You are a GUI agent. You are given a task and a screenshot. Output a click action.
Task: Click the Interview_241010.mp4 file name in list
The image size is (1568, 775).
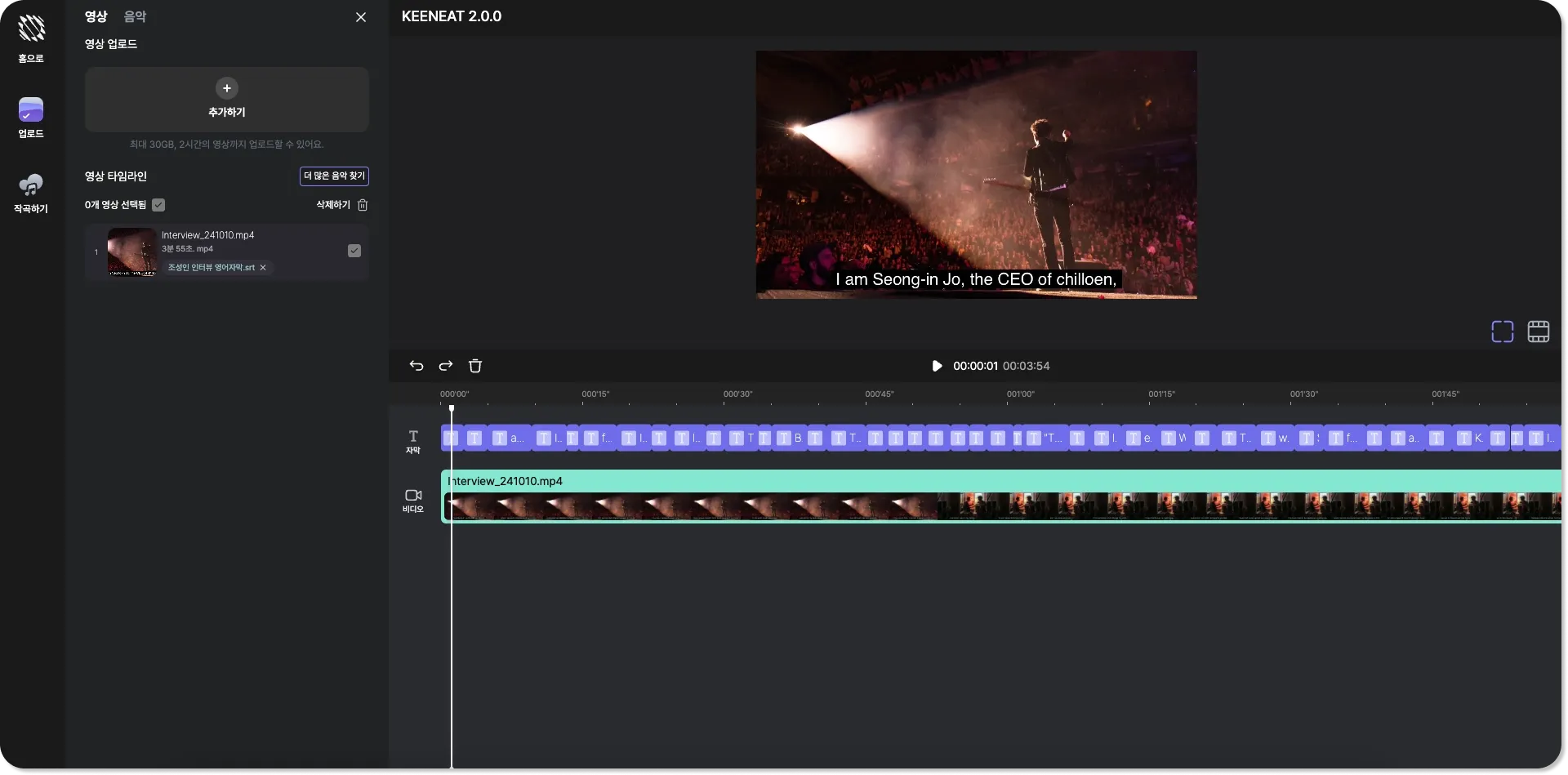click(x=208, y=235)
